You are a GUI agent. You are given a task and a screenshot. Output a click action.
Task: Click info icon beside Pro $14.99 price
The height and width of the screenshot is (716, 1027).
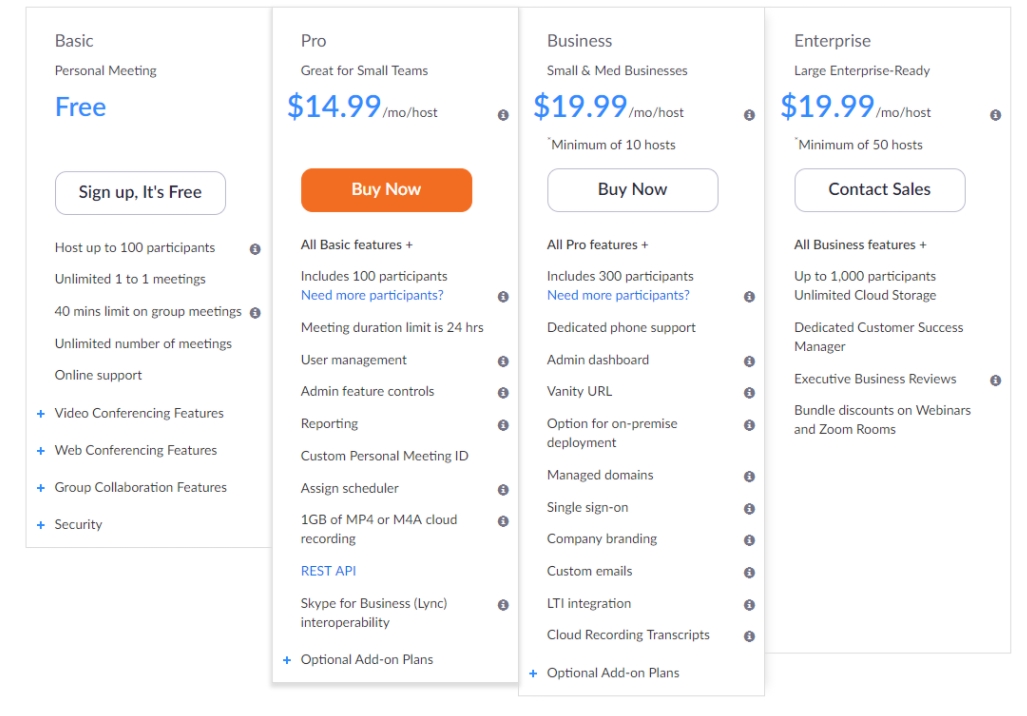pos(503,115)
